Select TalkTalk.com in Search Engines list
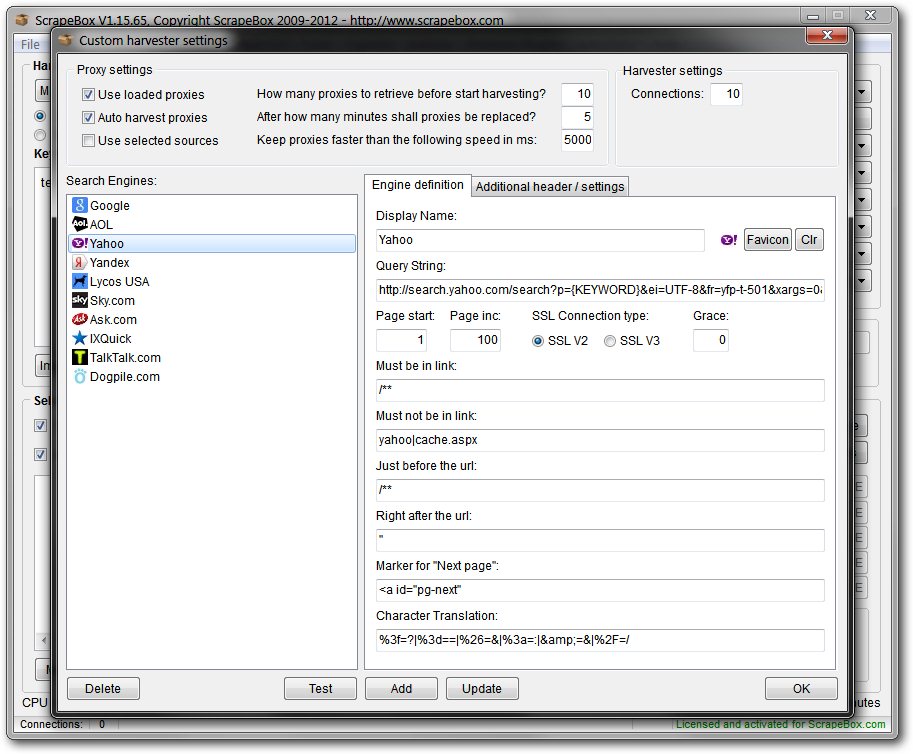 (x=125, y=357)
